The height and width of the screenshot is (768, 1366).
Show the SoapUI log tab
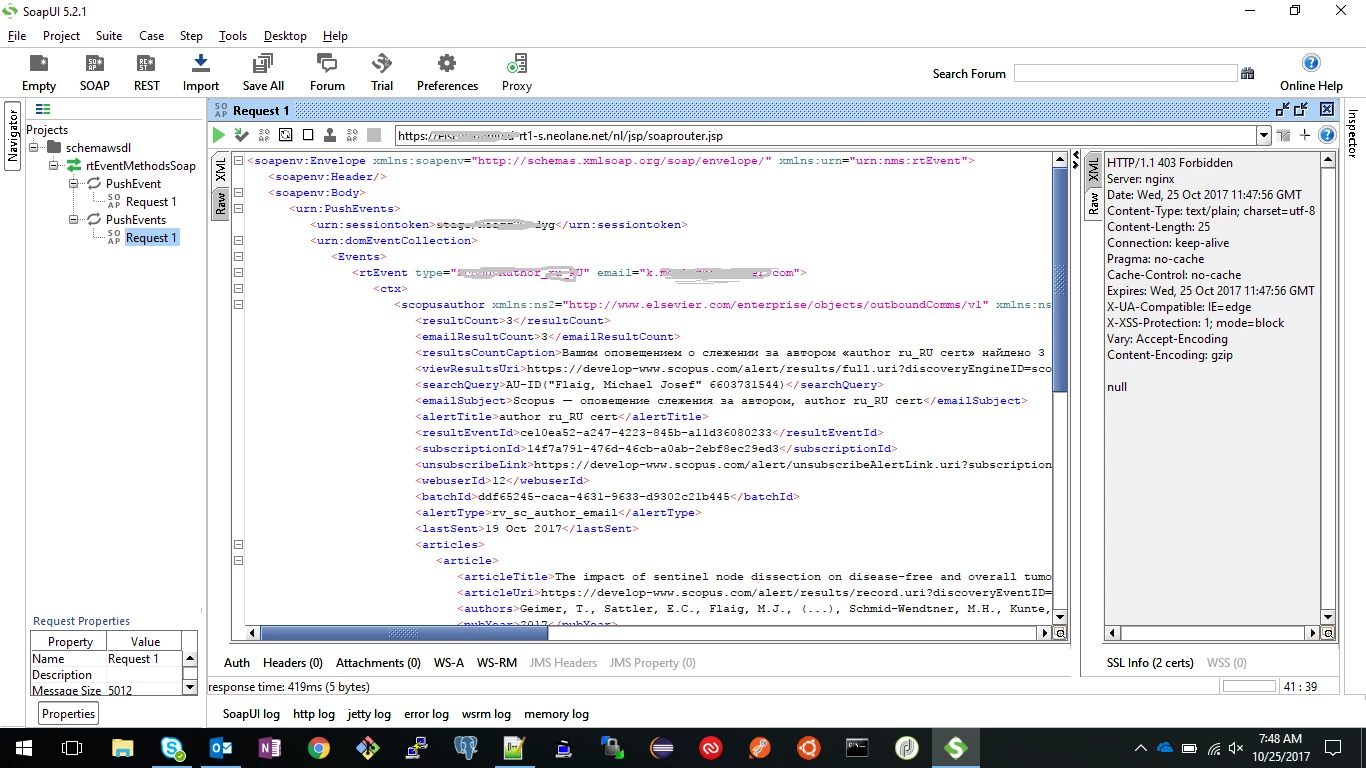pyautogui.click(x=252, y=714)
